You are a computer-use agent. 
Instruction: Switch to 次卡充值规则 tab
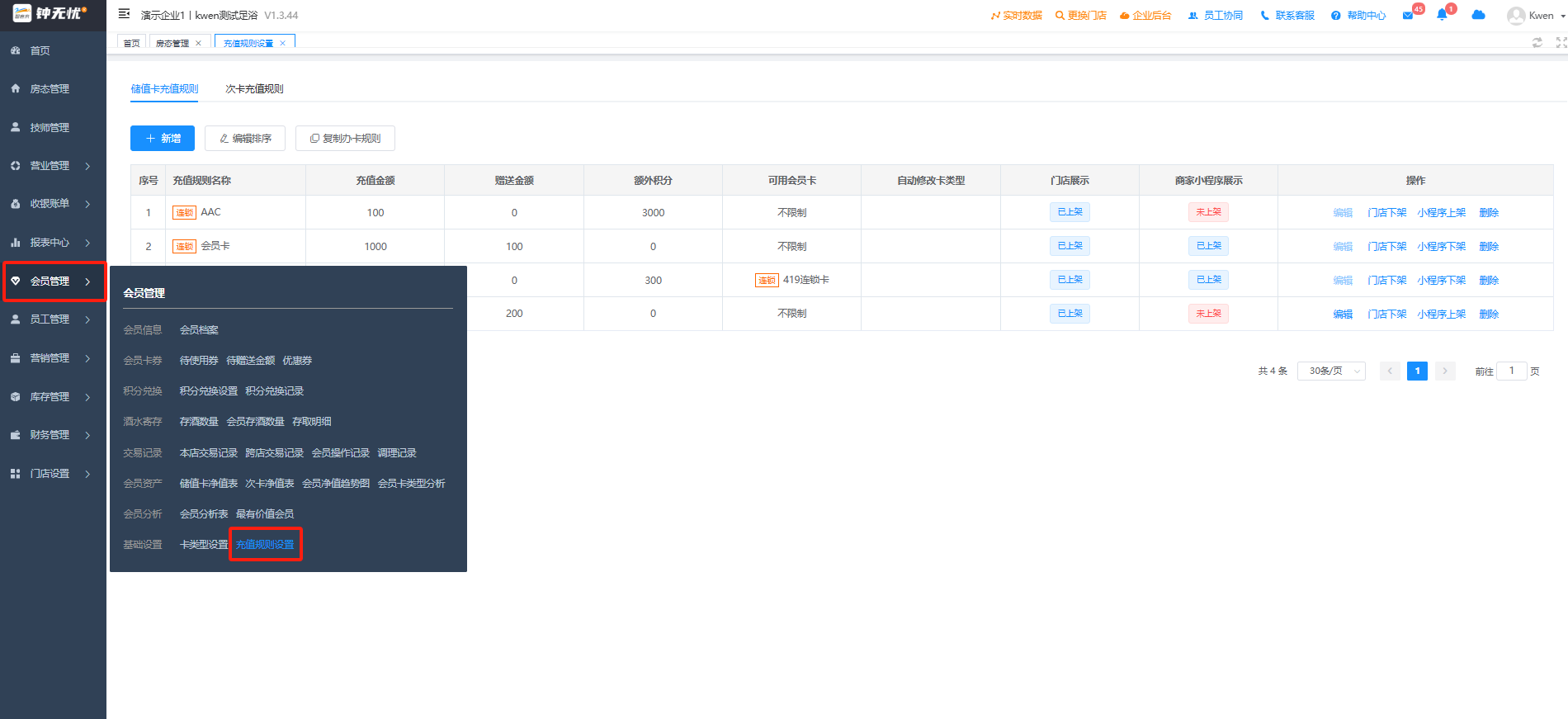[254, 89]
